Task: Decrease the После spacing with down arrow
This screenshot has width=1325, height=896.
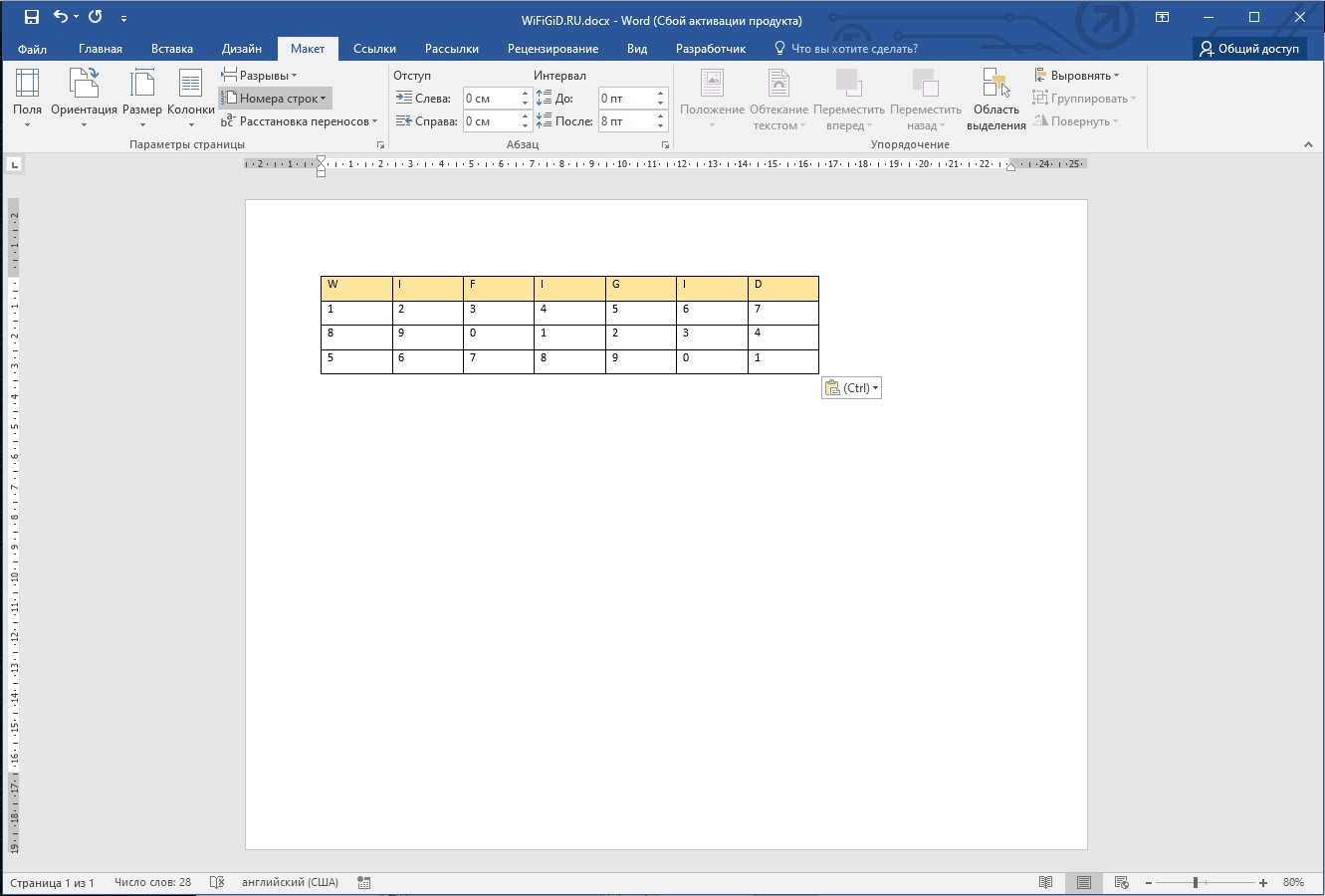Action: pyautogui.click(x=661, y=126)
